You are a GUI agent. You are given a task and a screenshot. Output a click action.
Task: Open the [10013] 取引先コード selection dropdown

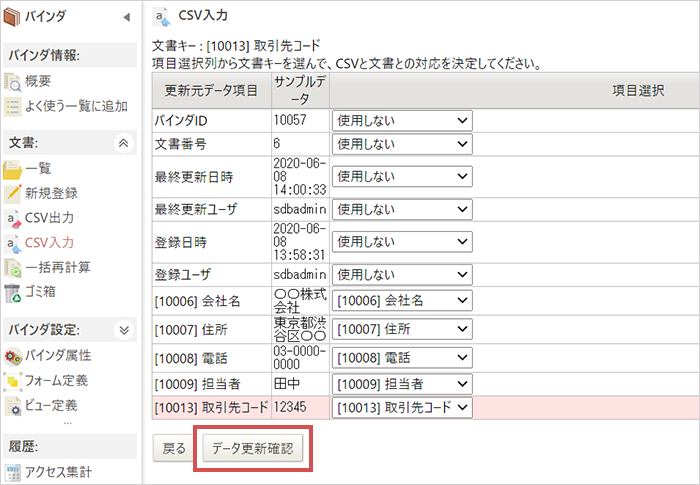pyautogui.click(x=402, y=408)
